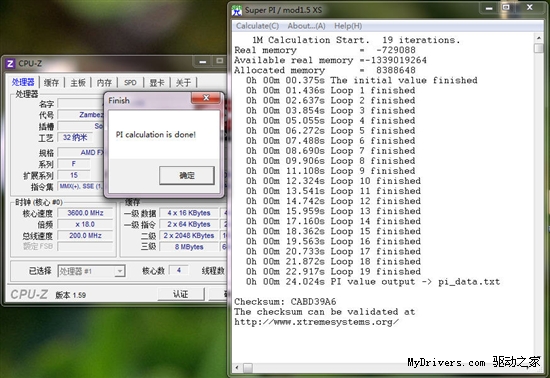Click the '1M Calculation Start. 19 iterations.' line
The height and width of the screenshot is (378, 550).
coord(356,40)
